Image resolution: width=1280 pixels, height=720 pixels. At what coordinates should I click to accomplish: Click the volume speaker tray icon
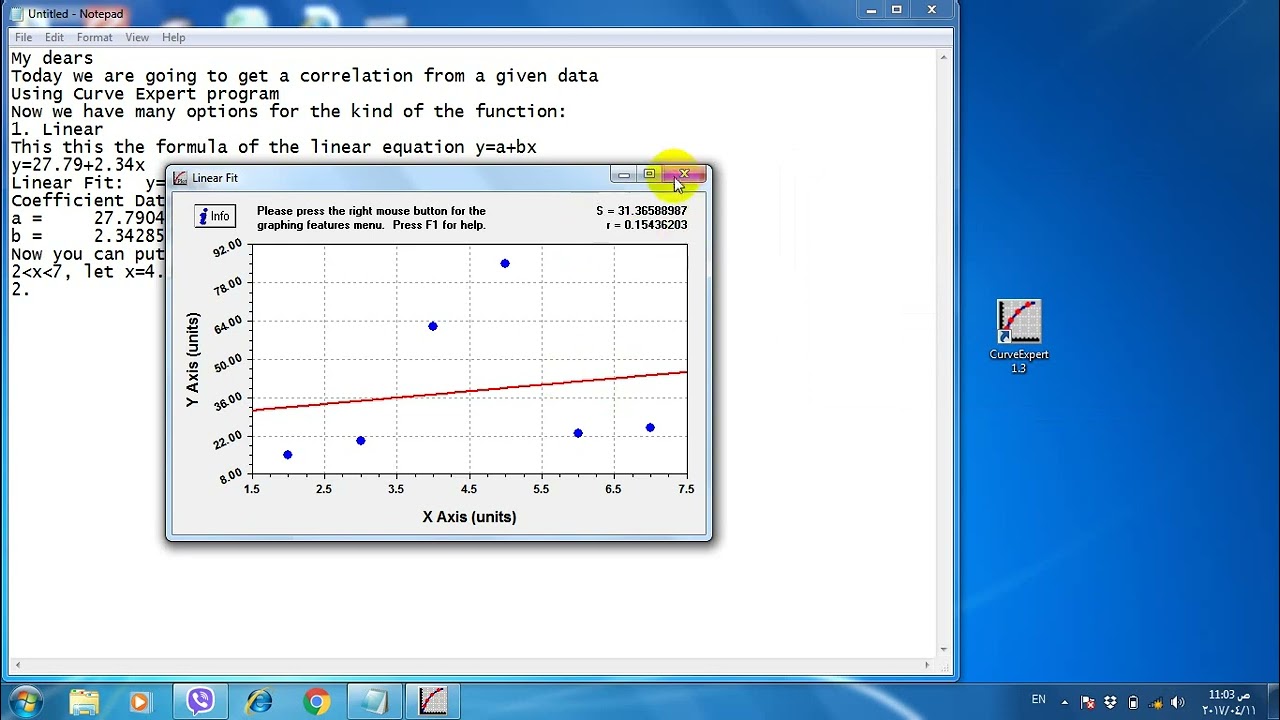1177,702
